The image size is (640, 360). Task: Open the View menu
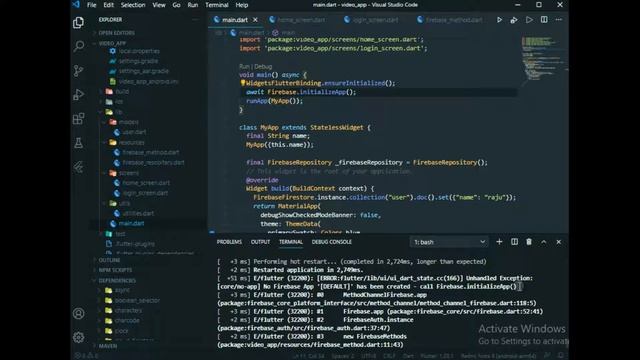tap(159, 5)
